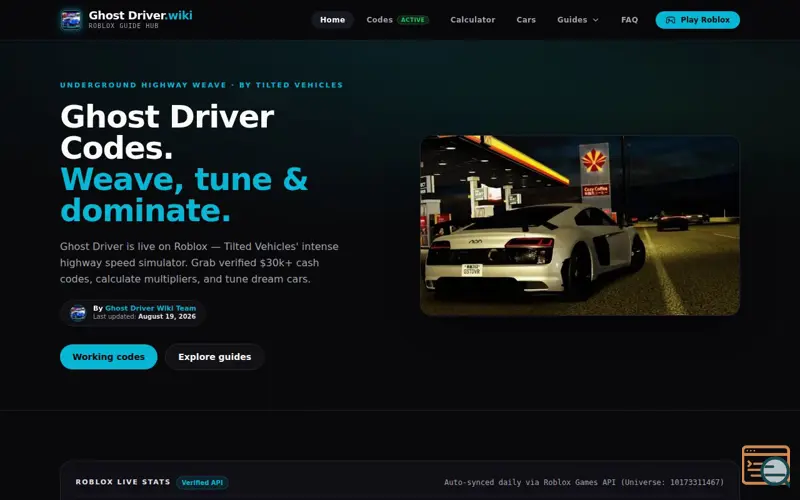The height and width of the screenshot is (500, 800).
Task: Click the Guides chevron arrow
Action: (x=595, y=20)
